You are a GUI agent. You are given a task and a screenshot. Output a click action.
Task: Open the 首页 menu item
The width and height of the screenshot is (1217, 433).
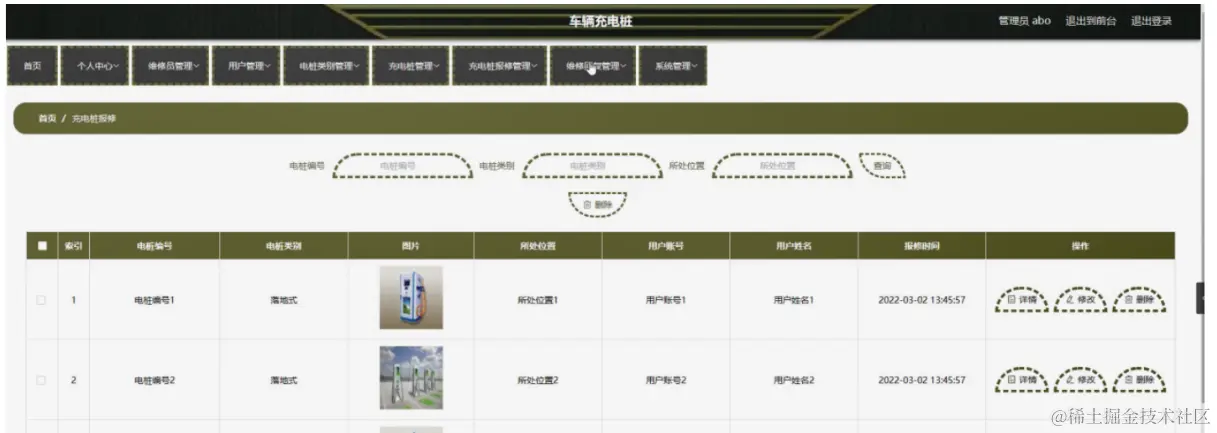point(32,66)
